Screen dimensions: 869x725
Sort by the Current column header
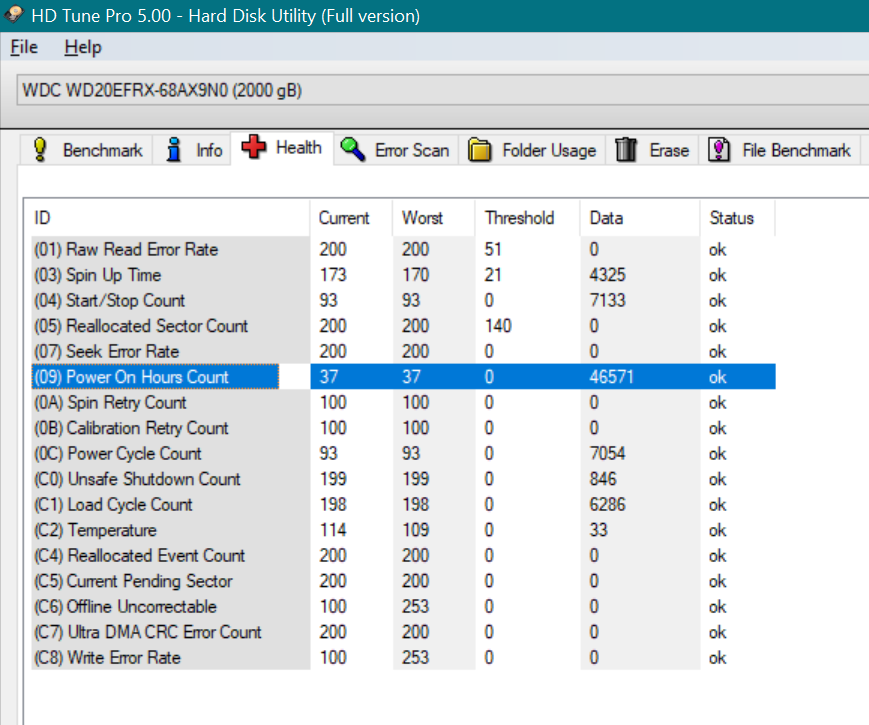tap(344, 218)
